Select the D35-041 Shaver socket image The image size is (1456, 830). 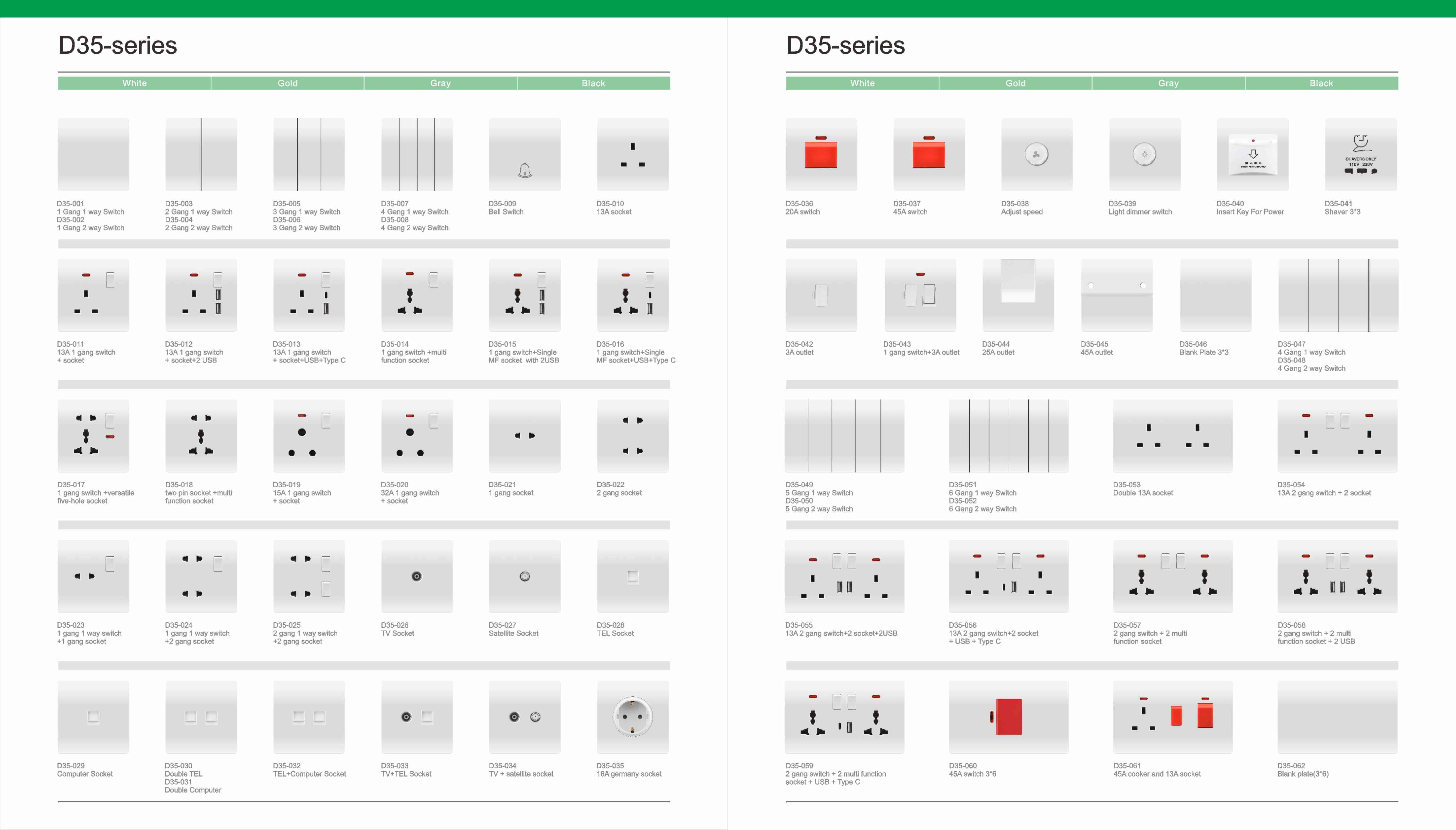pos(1361,155)
